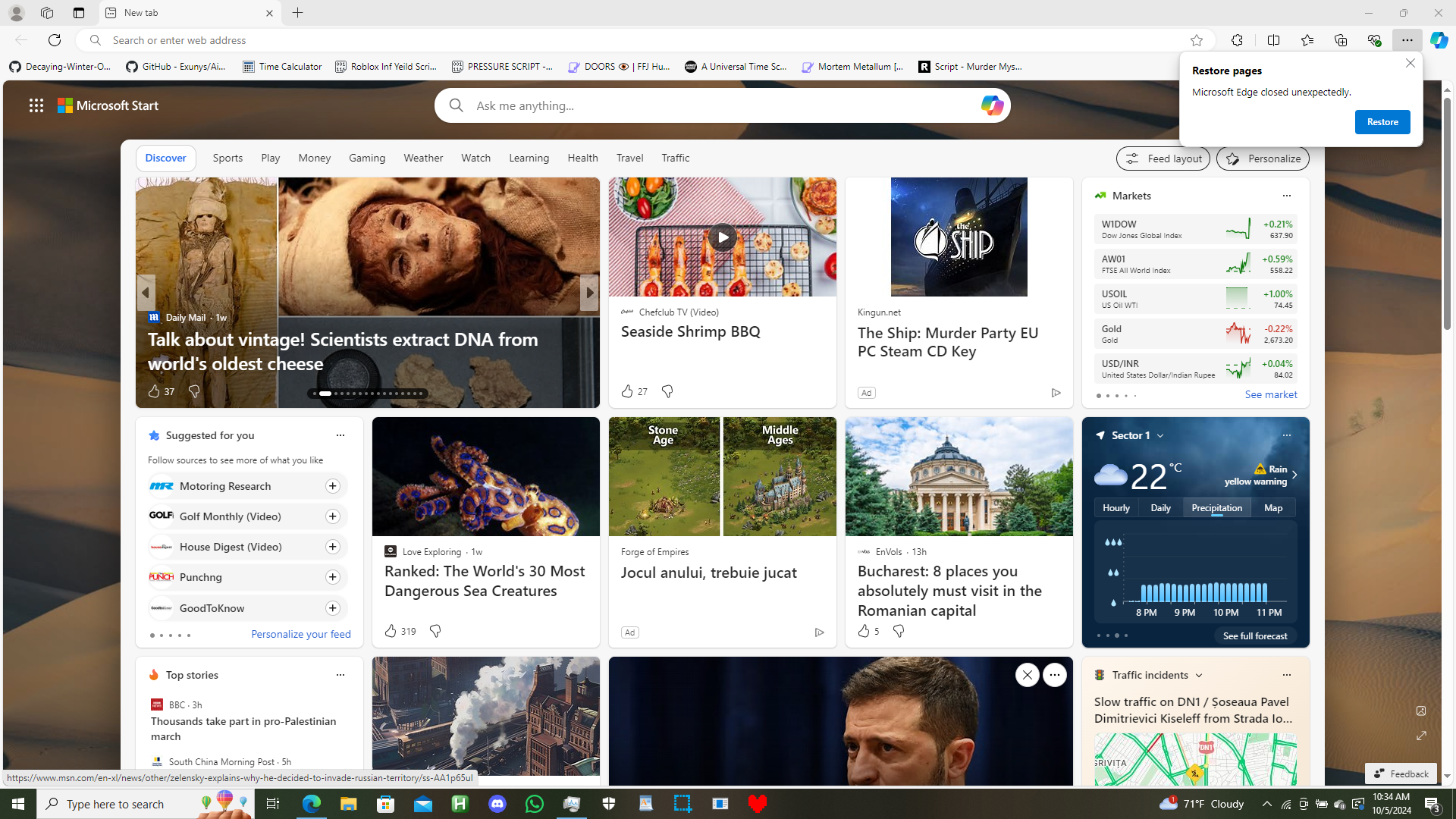The image size is (1456, 819).
Task: Switch to the Gaming feed tab
Action: pyautogui.click(x=366, y=158)
